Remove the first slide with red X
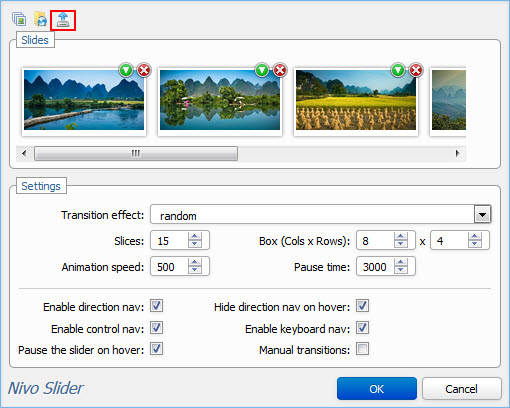 click(x=144, y=70)
